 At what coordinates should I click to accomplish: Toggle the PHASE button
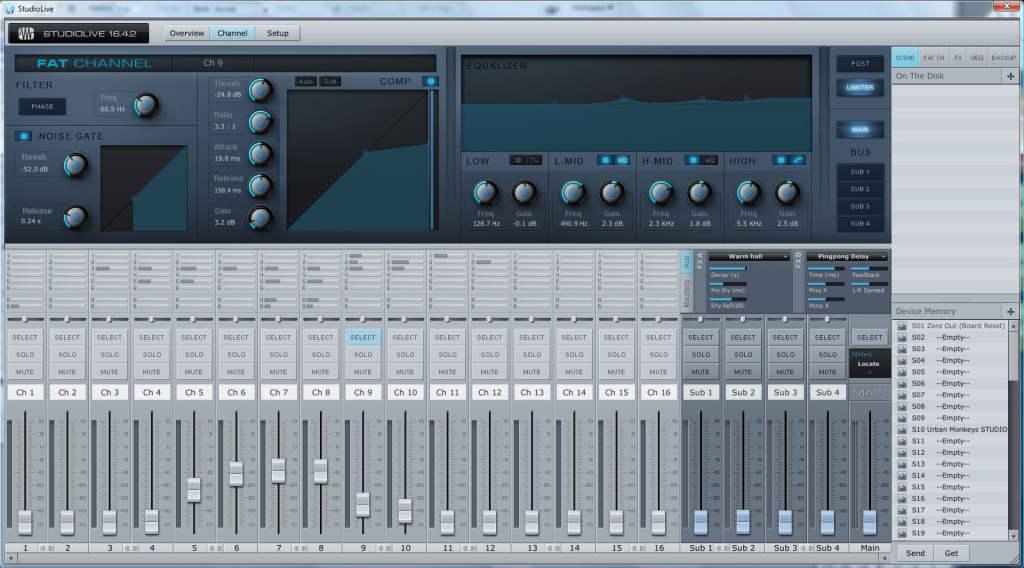(42, 106)
